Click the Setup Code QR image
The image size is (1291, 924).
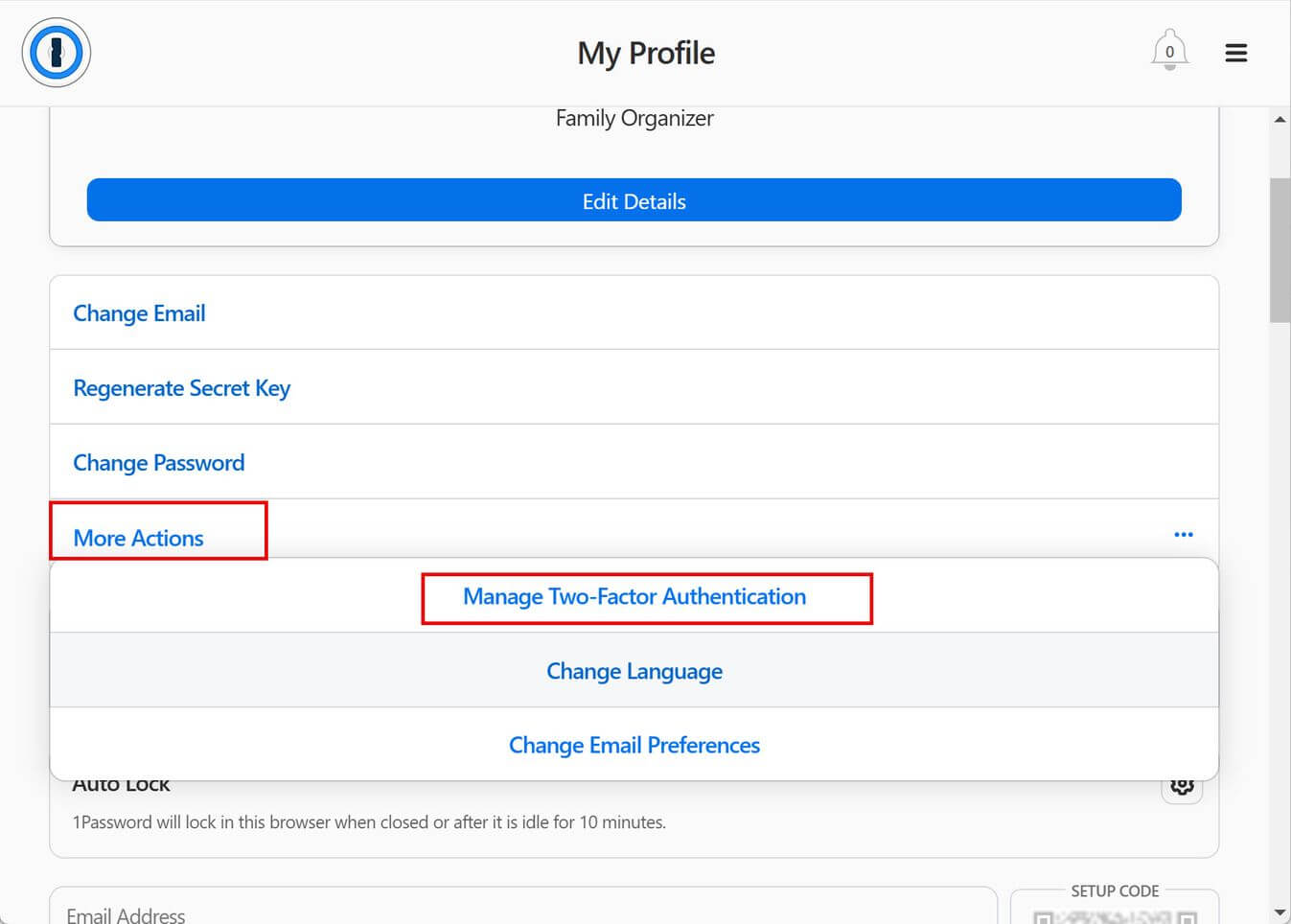click(1116, 916)
